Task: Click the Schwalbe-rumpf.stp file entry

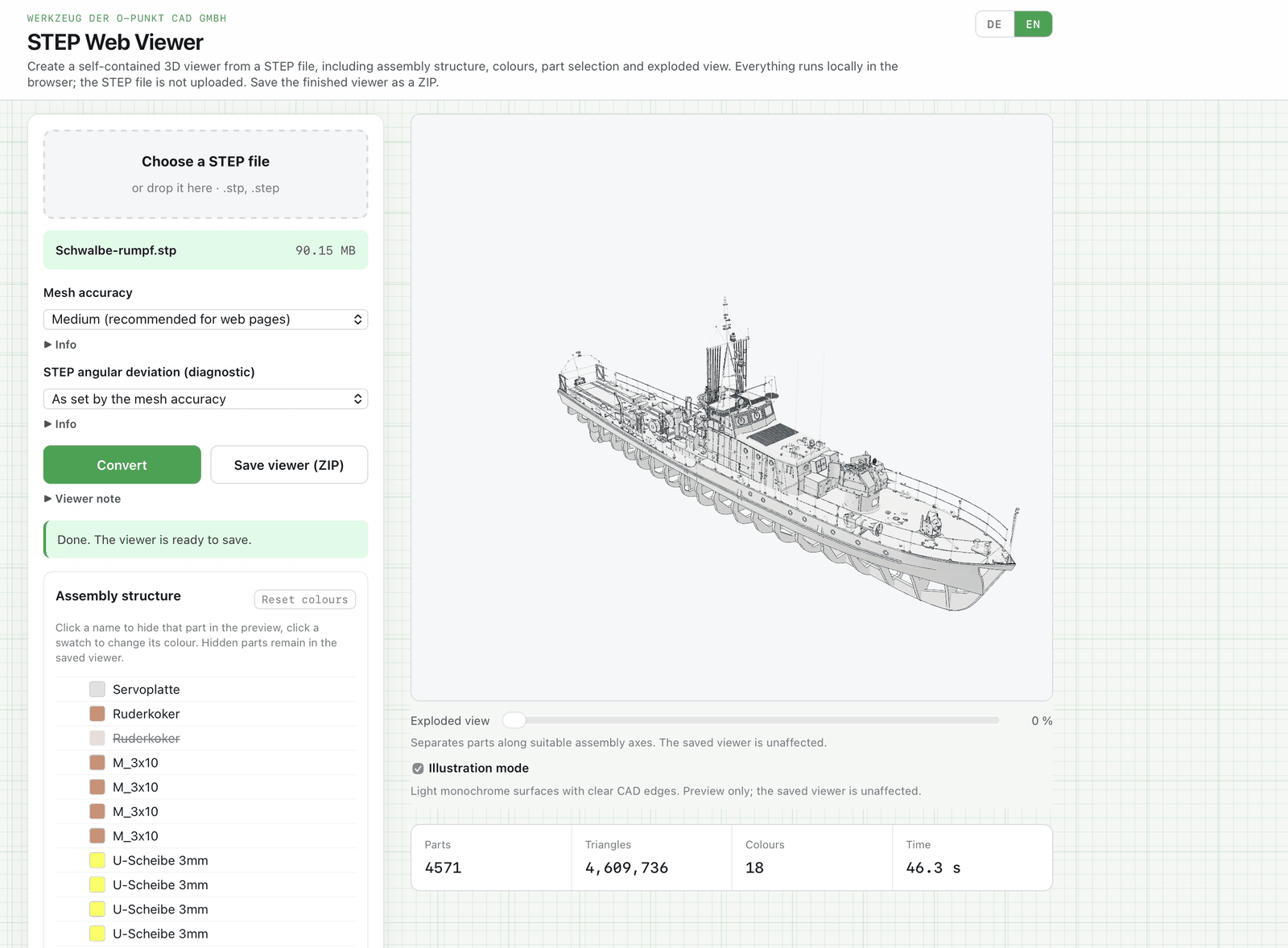Action: (x=205, y=250)
